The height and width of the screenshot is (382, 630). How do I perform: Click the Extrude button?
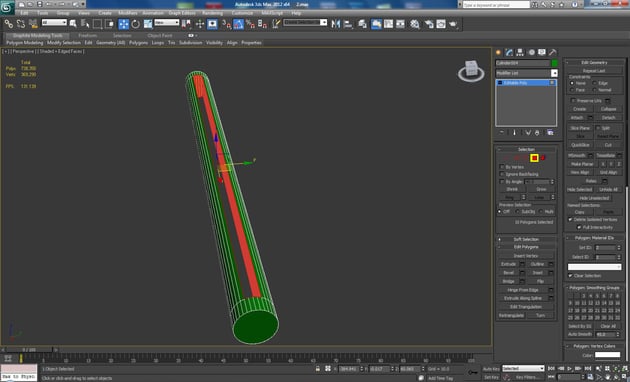pyautogui.click(x=509, y=264)
